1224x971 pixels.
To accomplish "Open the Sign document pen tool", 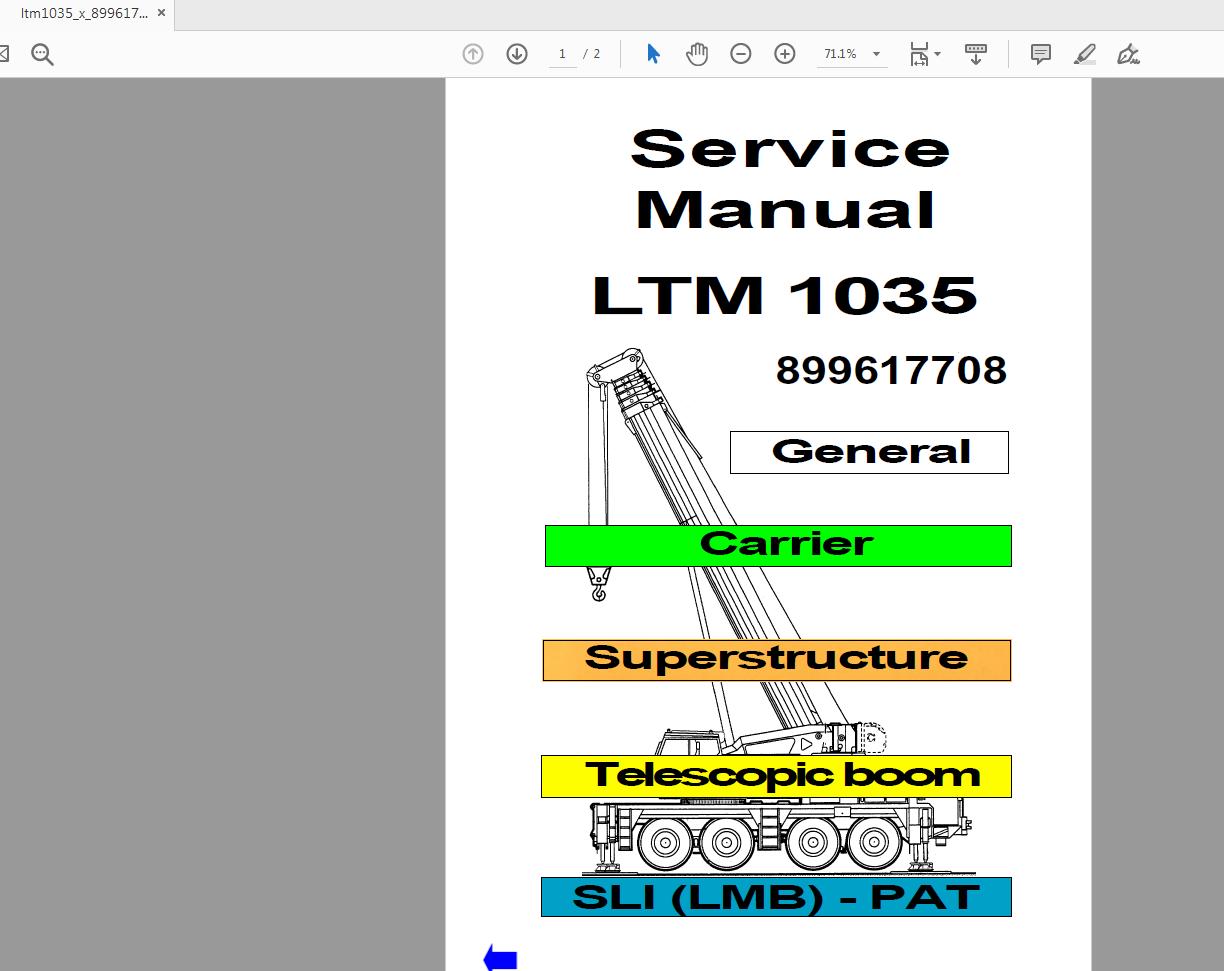I will pyautogui.click(x=1129, y=54).
